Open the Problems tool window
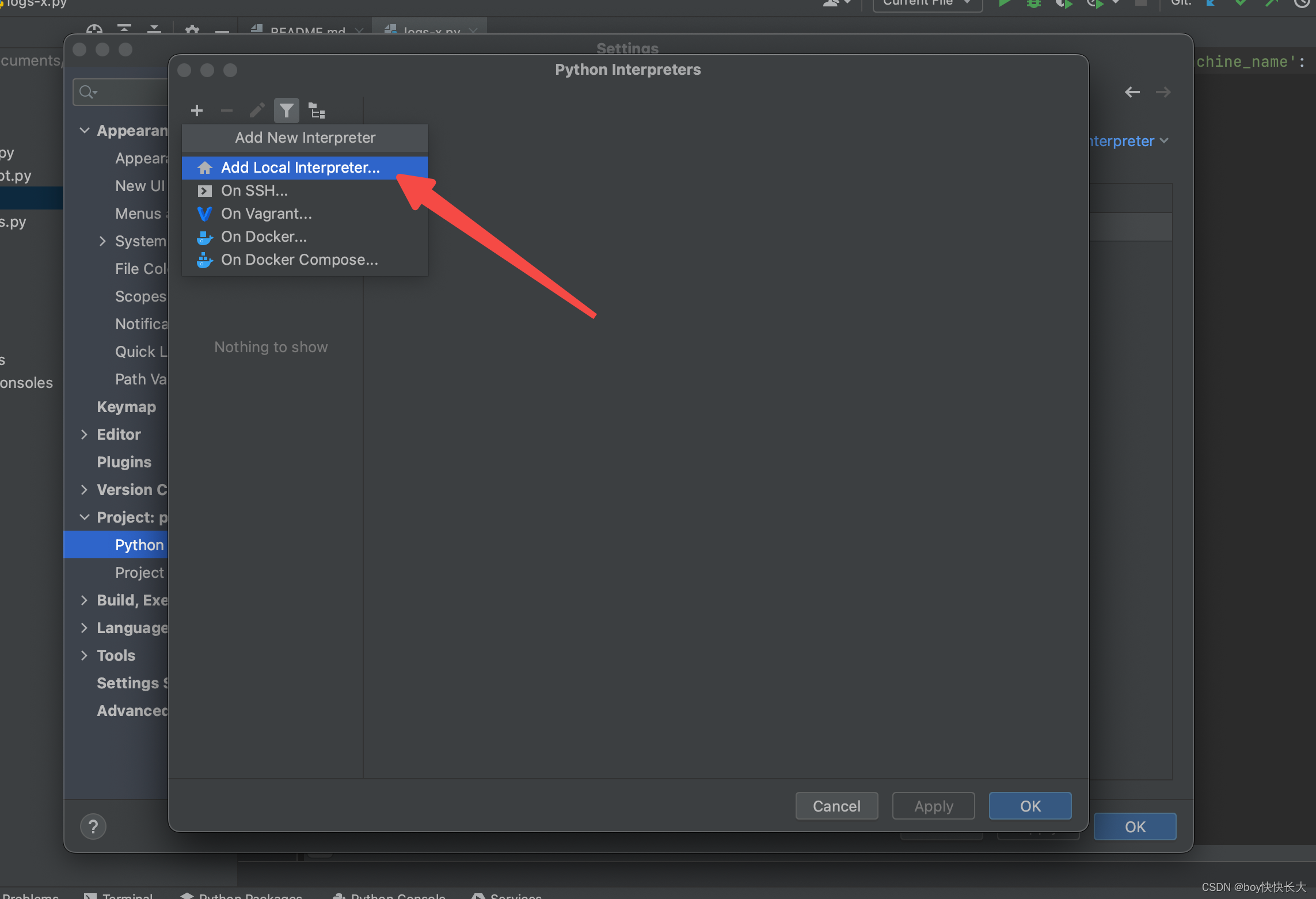The height and width of the screenshot is (899, 1316). (30, 896)
